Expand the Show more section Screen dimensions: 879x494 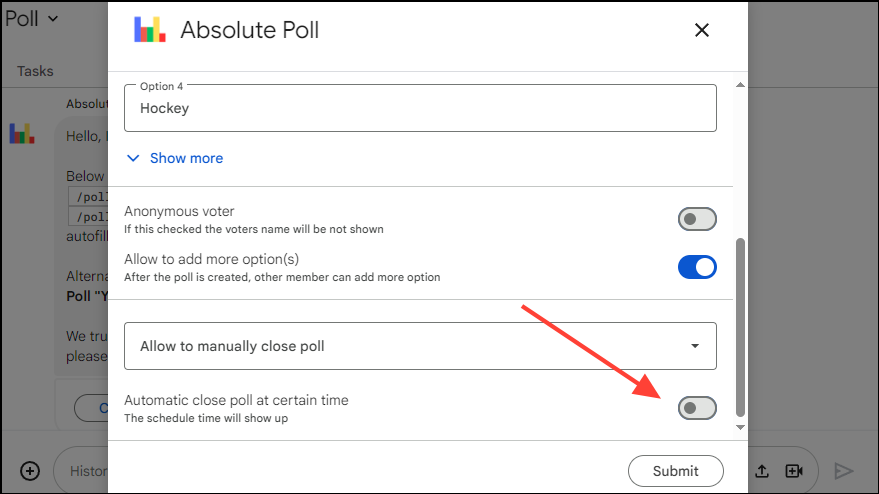point(186,158)
